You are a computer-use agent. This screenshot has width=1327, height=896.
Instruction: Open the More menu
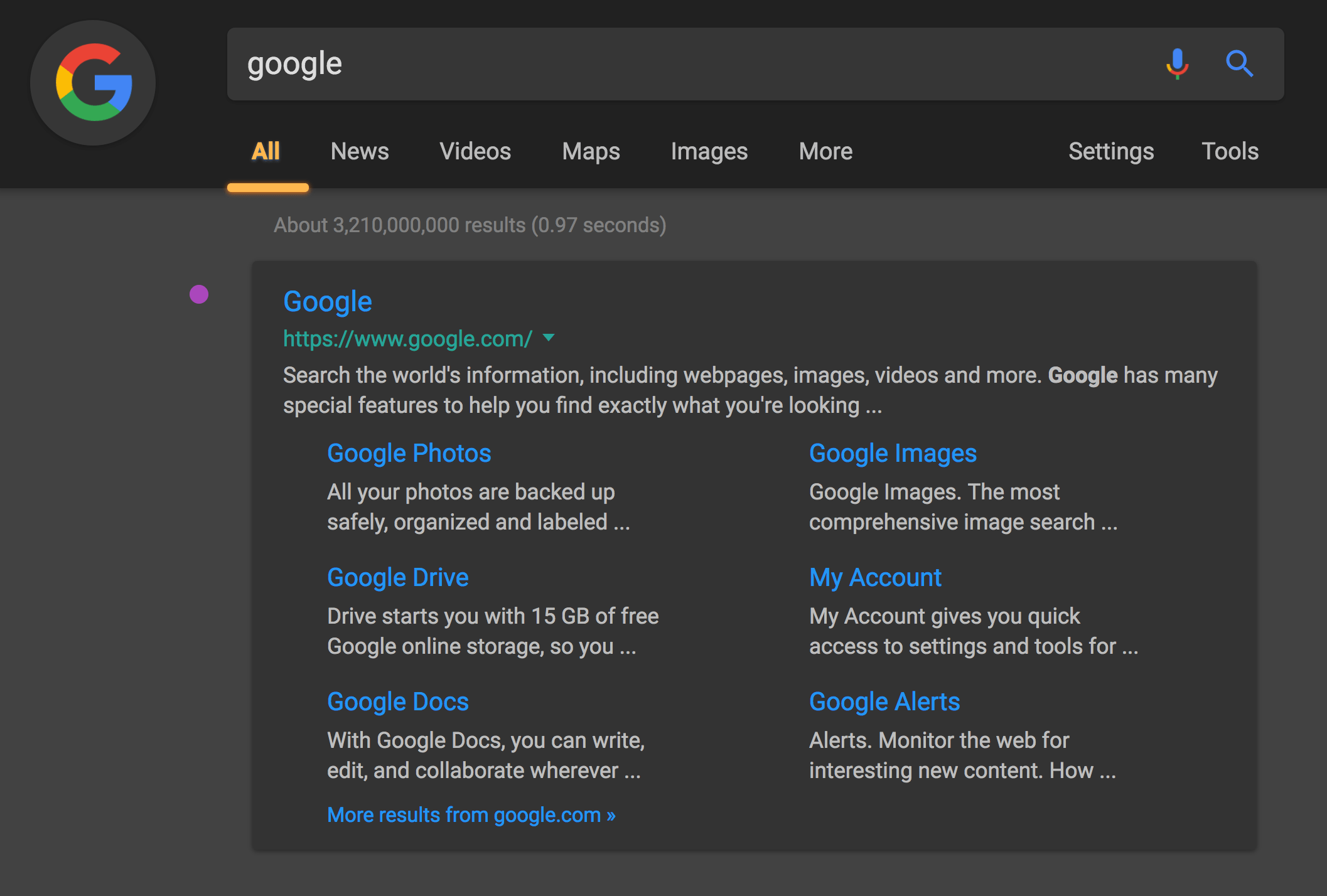coord(825,151)
